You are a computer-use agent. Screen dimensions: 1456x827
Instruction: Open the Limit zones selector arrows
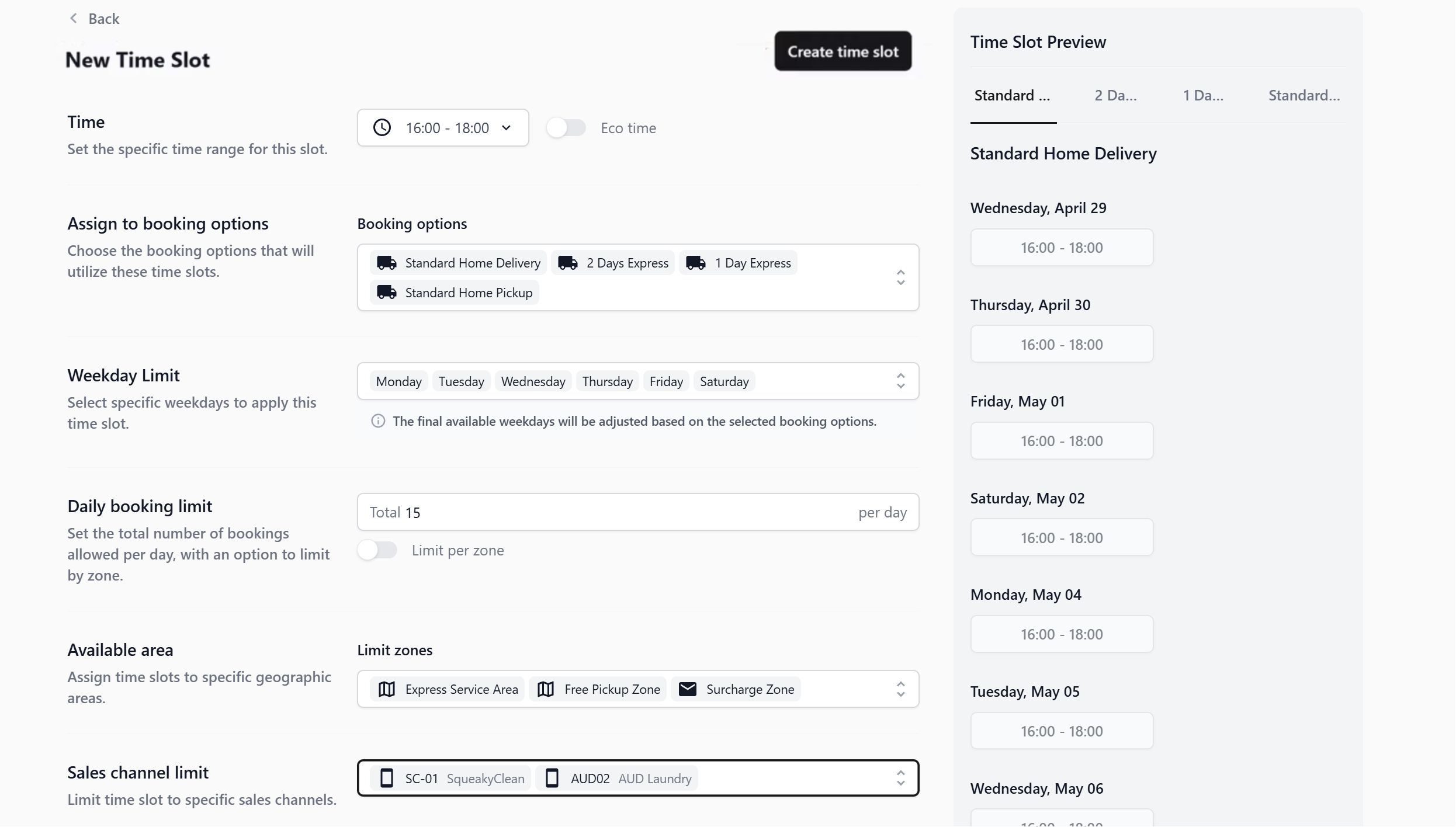900,689
